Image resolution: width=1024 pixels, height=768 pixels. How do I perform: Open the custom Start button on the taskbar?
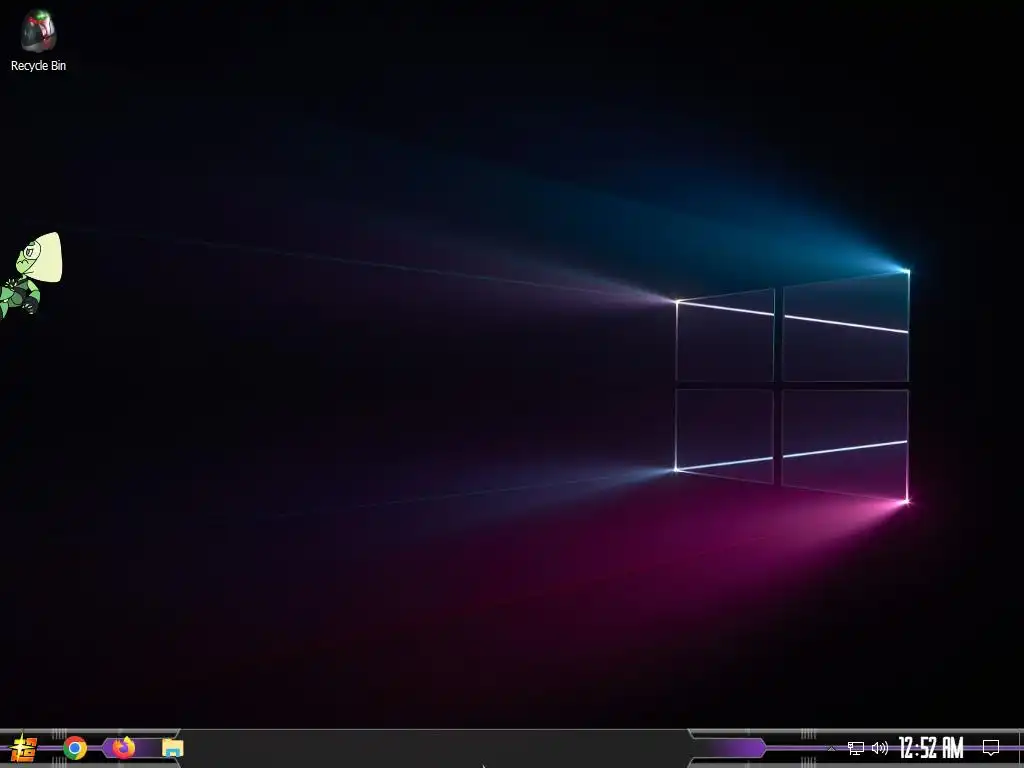coord(24,748)
